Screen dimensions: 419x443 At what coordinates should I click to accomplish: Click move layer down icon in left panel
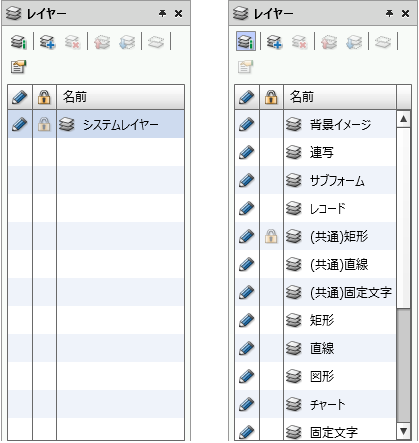pyautogui.click(x=127, y=42)
